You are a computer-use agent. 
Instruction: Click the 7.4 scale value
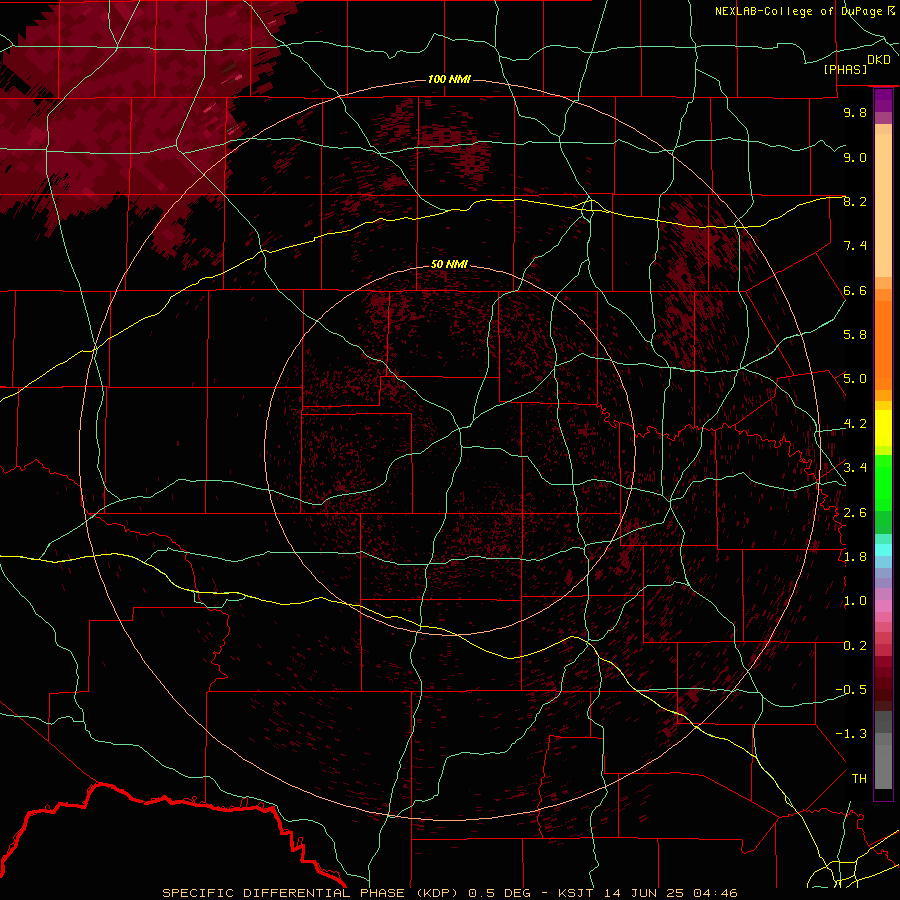pyautogui.click(x=855, y=246)
